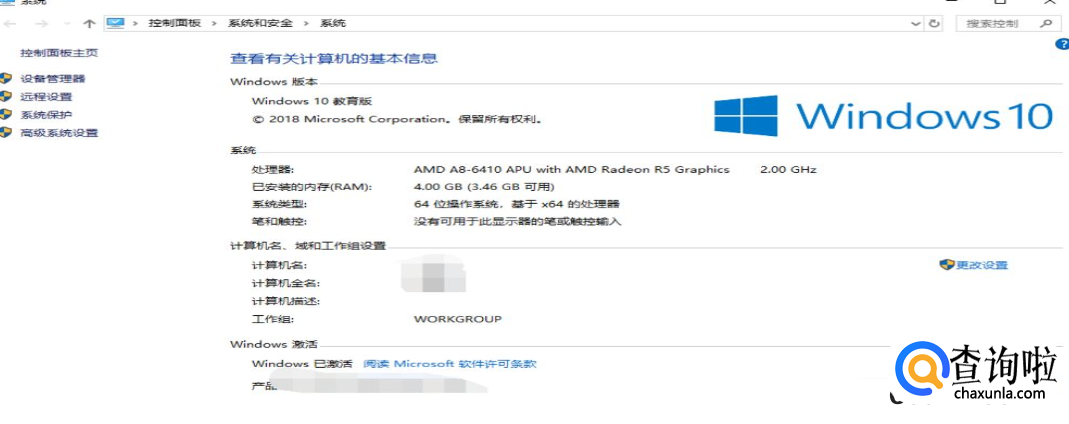
Task: Select 系统 in the breadcrumb
Action: (333, 23)
